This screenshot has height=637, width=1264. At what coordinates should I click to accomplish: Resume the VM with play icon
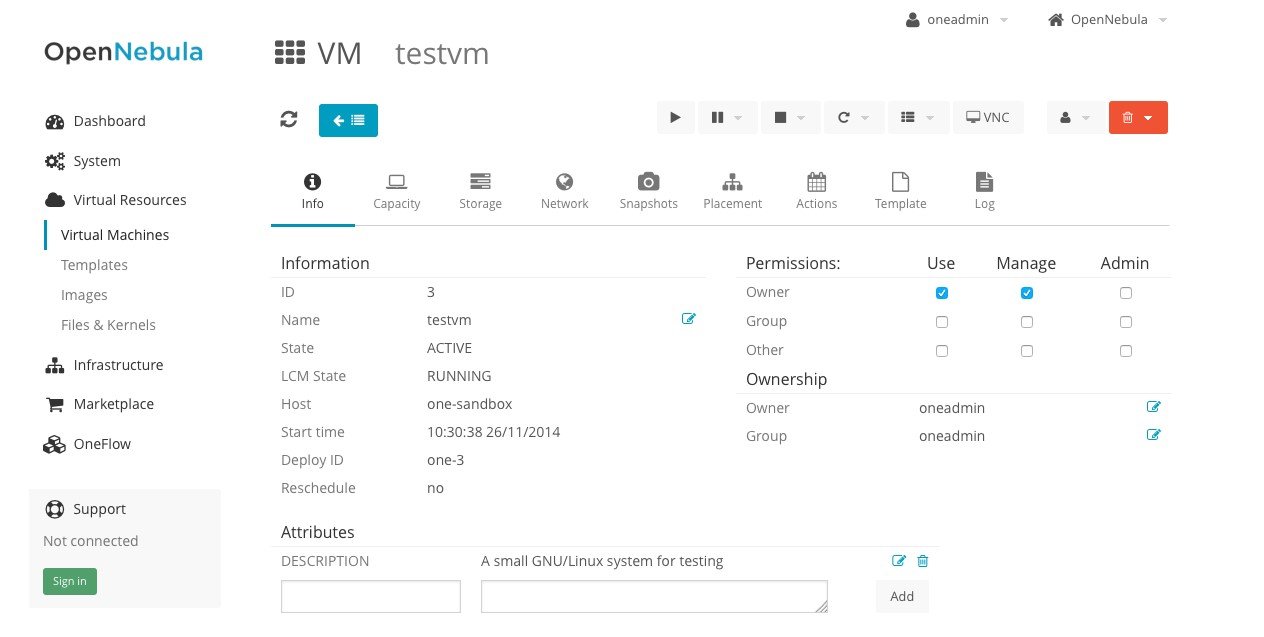click(x=676, y=117)
